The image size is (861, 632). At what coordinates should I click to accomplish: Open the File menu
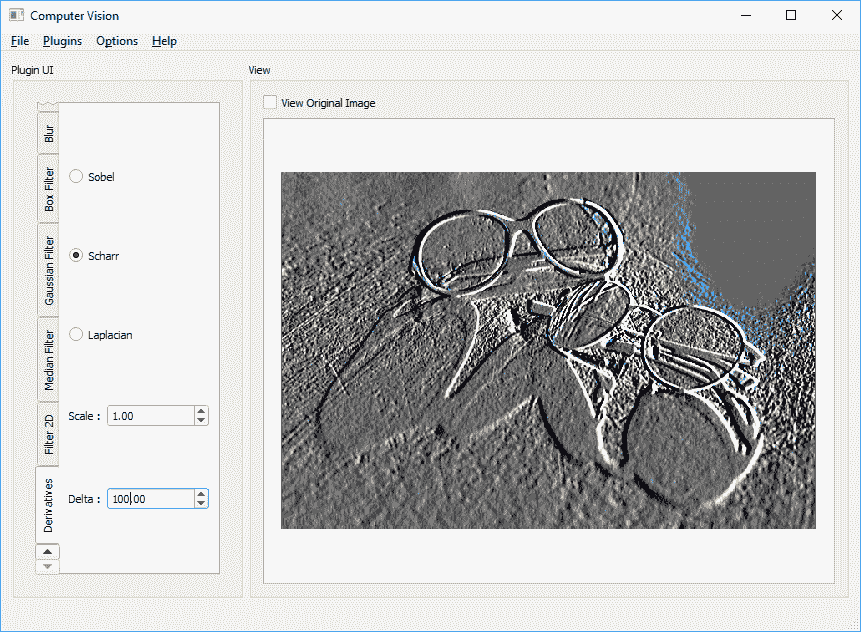coord(20,41)
